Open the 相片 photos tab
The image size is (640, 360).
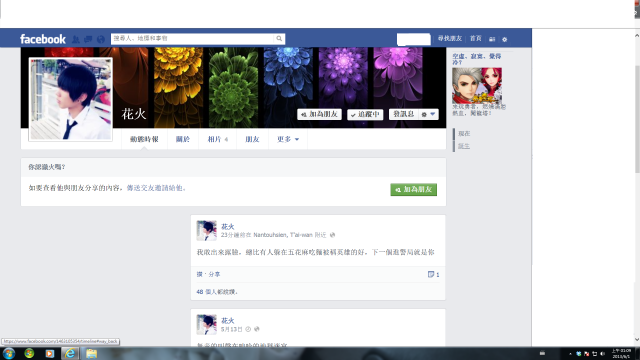218,139
